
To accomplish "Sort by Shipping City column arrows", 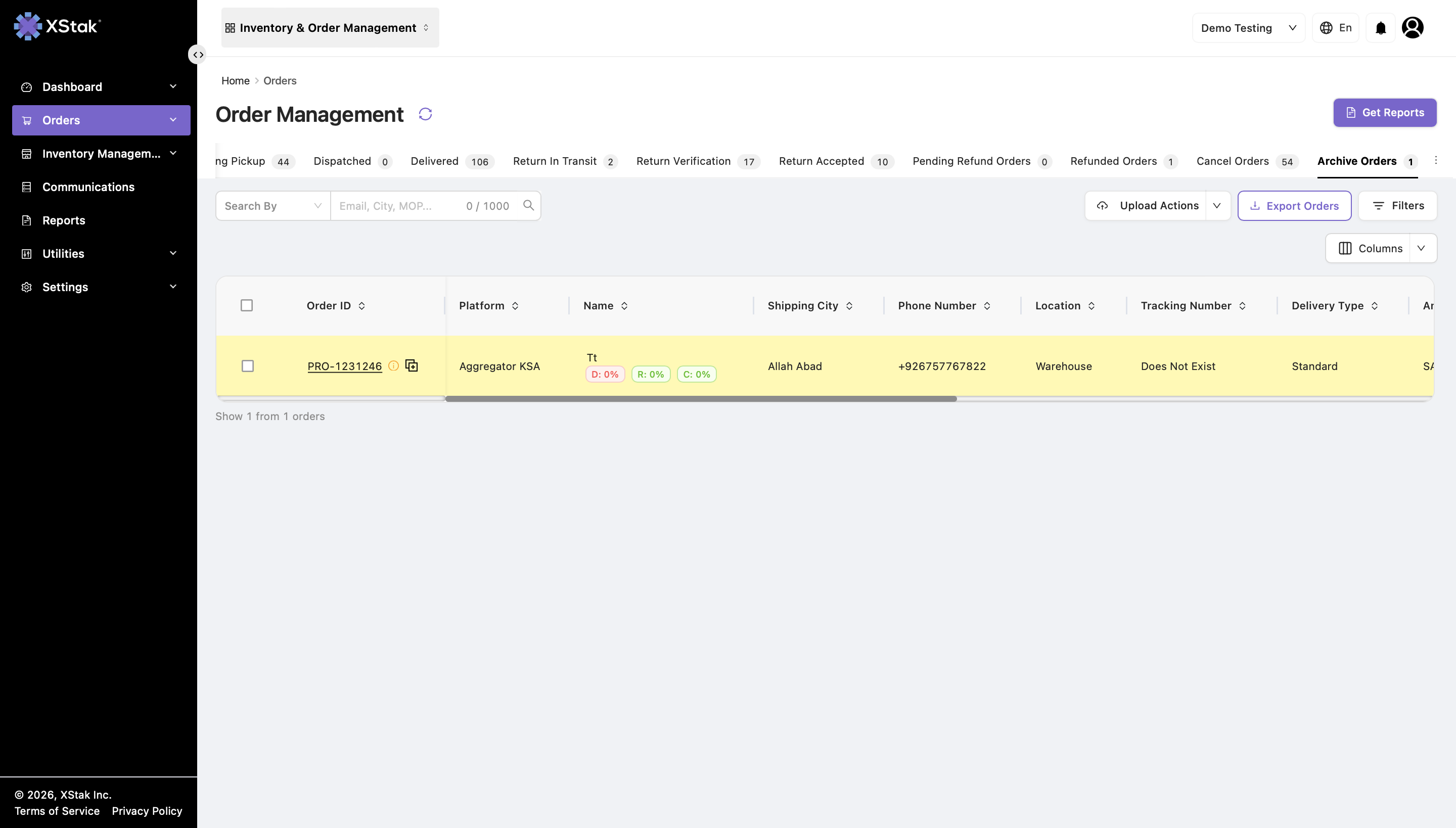I will 849,306.
